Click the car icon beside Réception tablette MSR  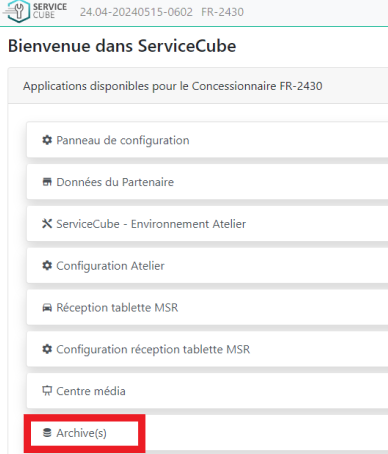point(47,307)
